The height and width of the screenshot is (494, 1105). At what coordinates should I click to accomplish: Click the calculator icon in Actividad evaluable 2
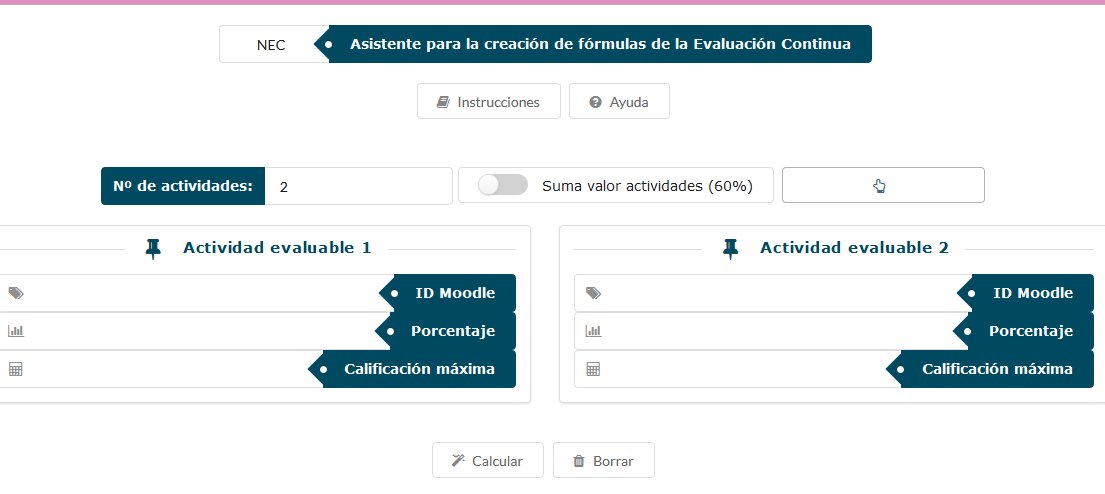click(x=593, y=369)
